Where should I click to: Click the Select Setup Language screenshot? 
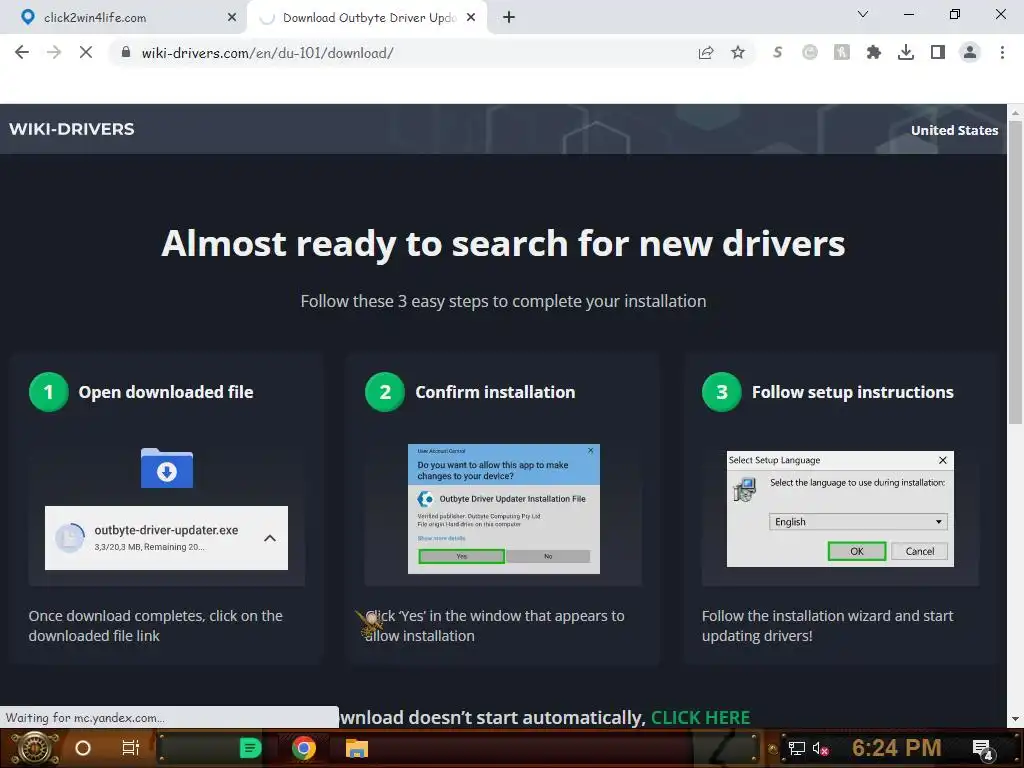tap(840, 509)
